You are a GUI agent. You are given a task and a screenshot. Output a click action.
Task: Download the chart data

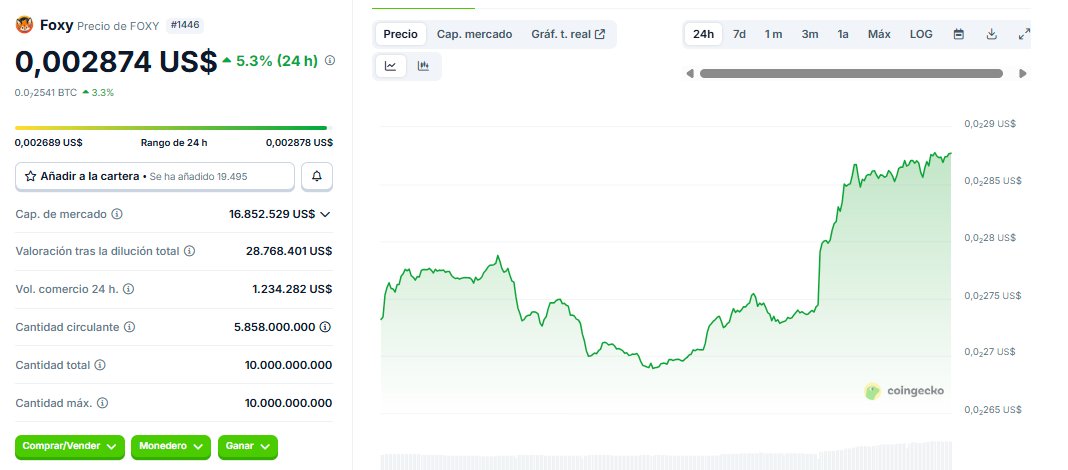tap(992, 34)
